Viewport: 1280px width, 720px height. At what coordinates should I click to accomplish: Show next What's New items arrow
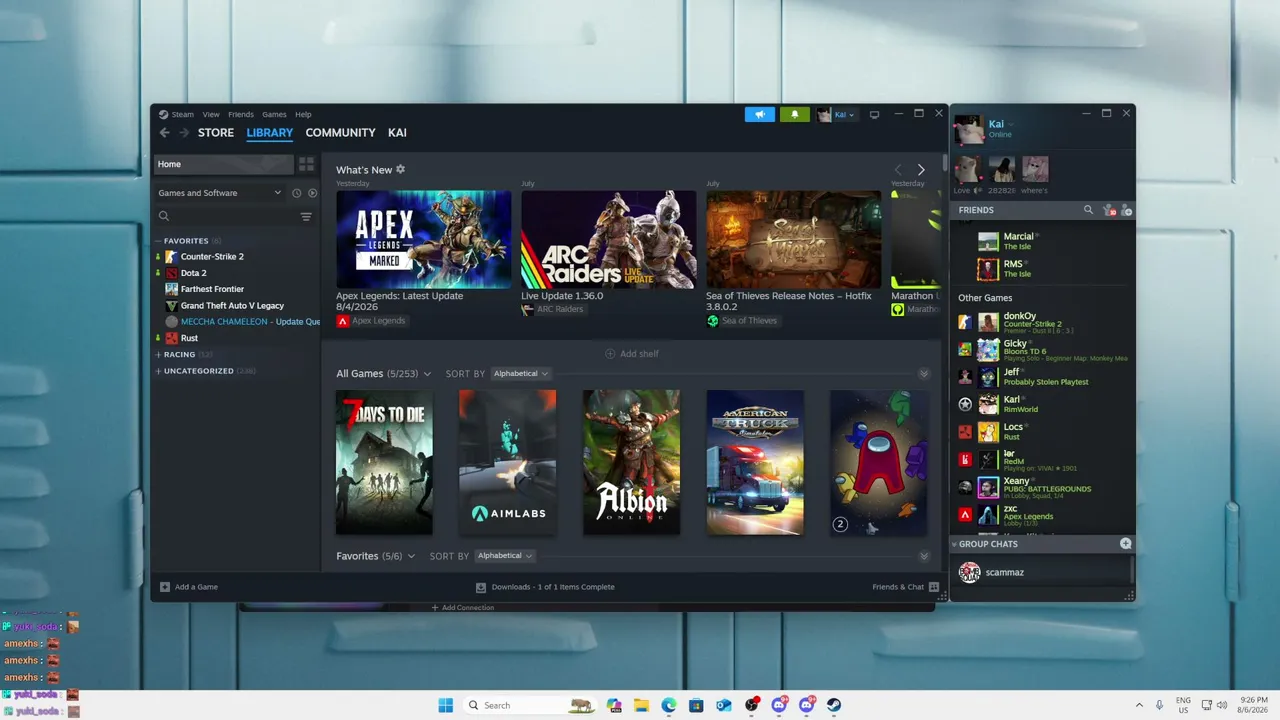(x=921, y=170)
